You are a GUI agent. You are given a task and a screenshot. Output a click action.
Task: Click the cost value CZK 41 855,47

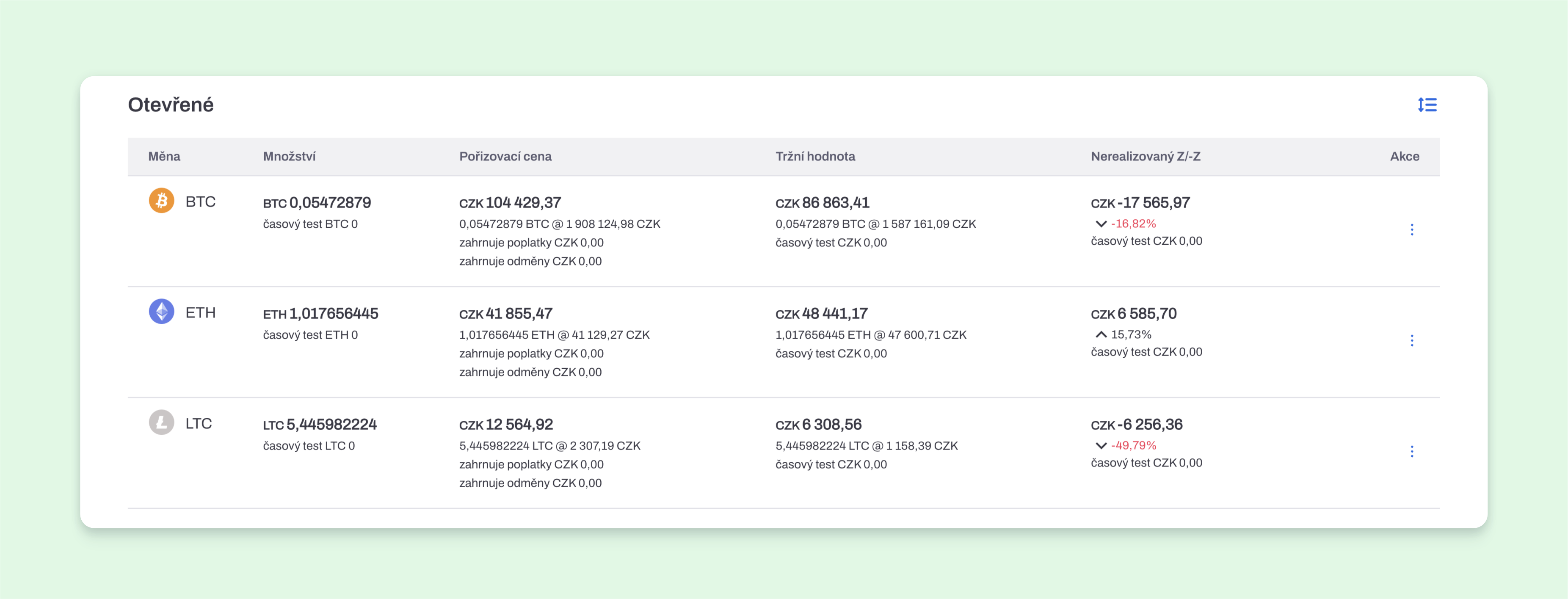(x=506, y=314)
